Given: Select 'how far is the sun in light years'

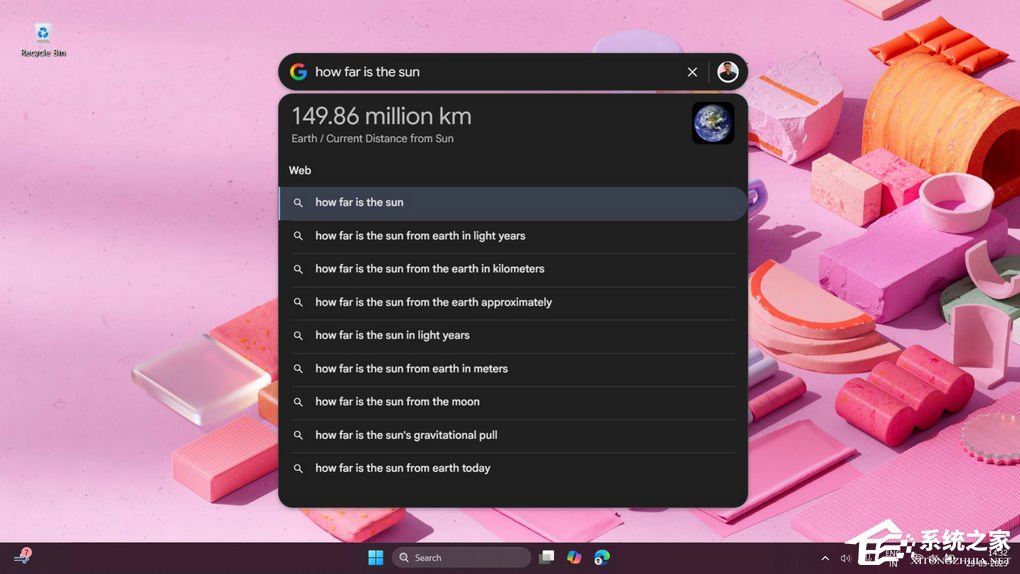Looking at the screenshot, I should 513,336.
